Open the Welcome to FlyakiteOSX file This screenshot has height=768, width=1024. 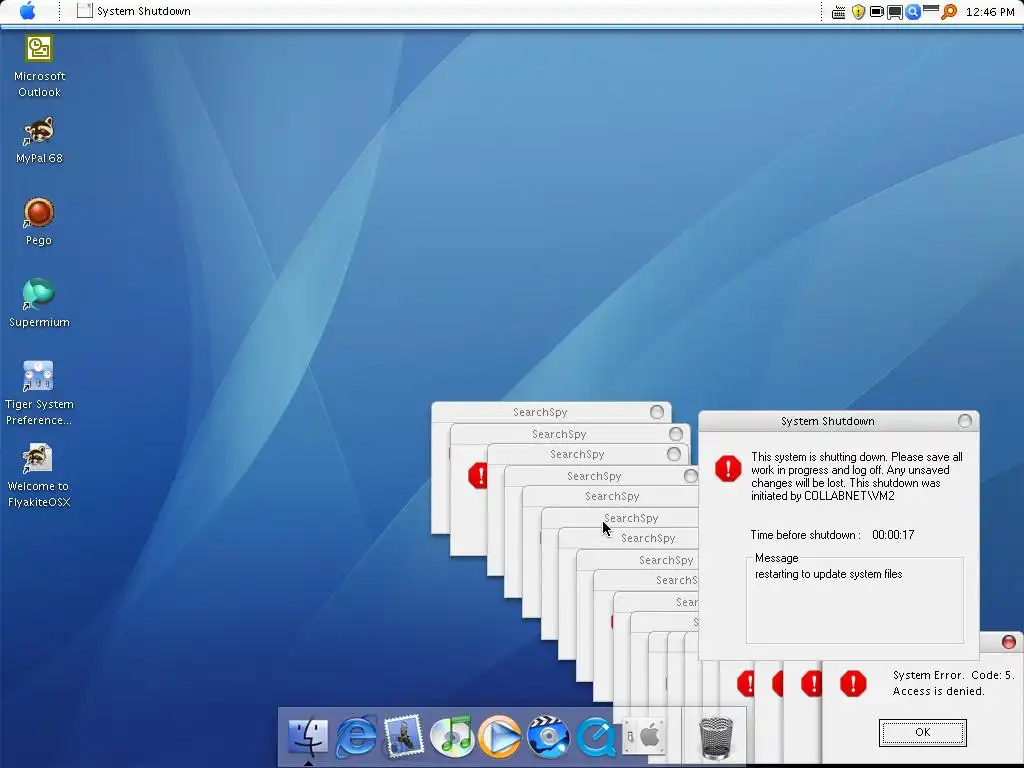coord(39,475)
